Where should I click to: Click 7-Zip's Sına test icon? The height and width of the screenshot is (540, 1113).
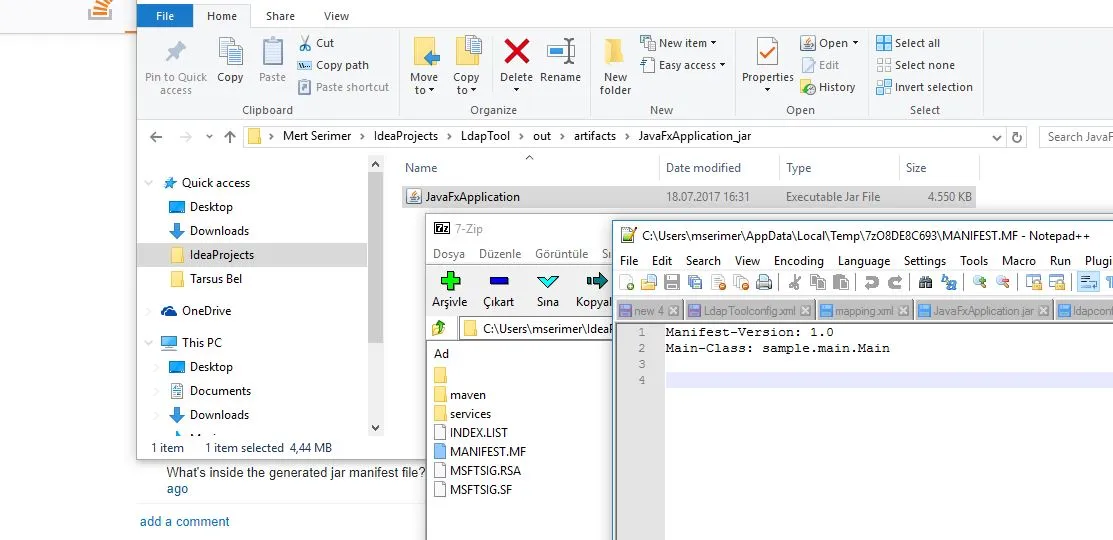tap(547, 282)
